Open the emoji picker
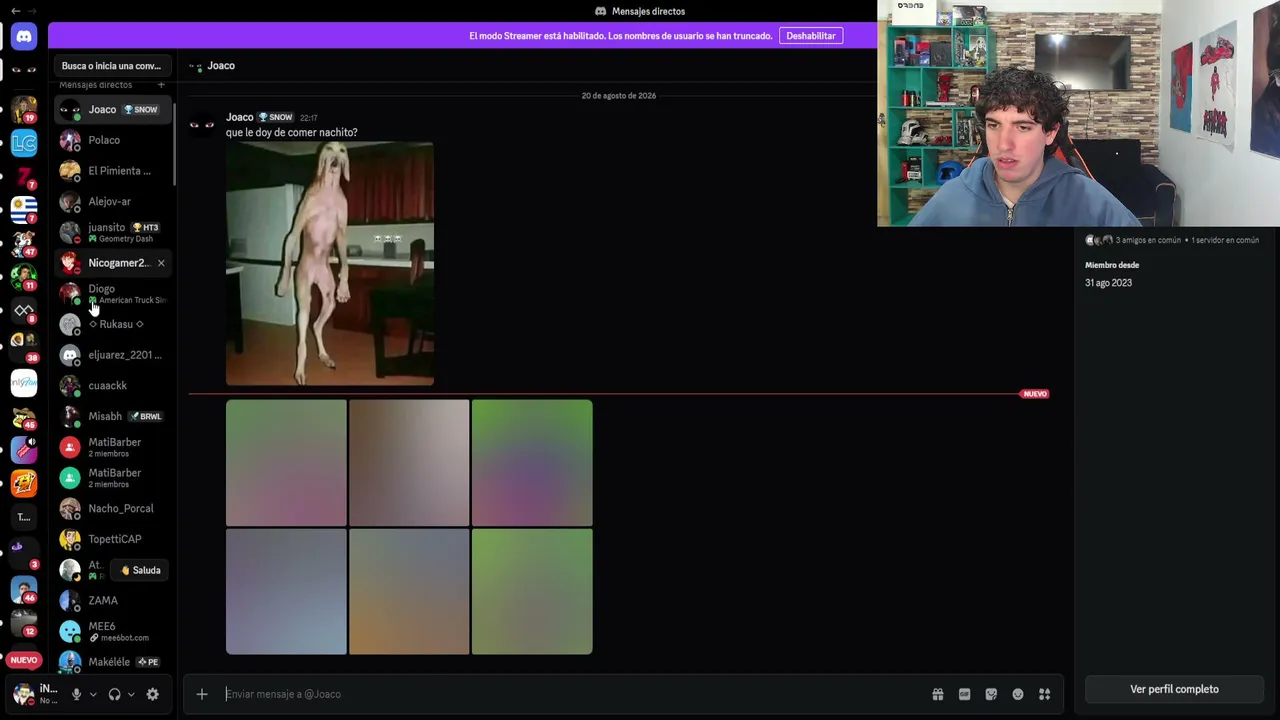 1018,694
